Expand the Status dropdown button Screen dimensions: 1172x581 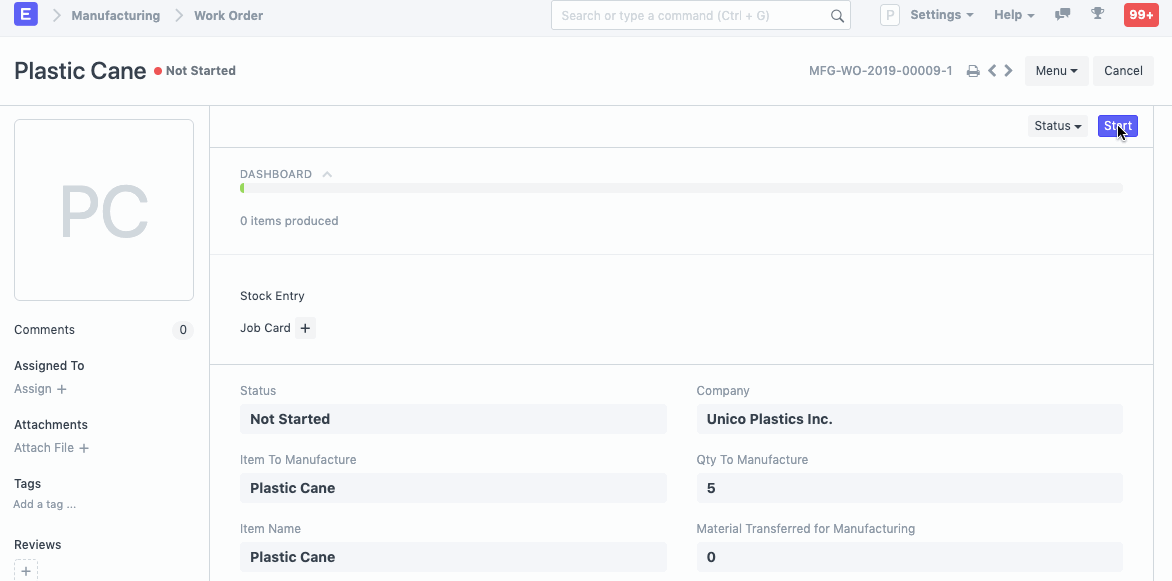(x=1057, y=126)
